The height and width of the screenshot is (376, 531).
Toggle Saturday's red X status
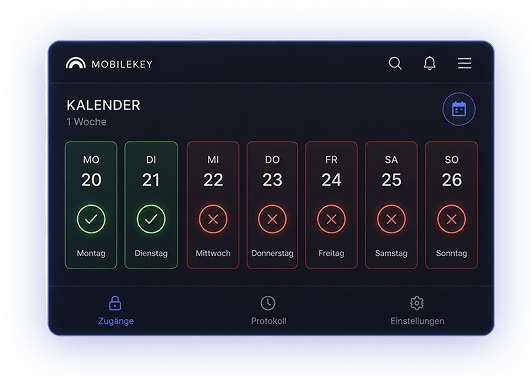[391, 219]
